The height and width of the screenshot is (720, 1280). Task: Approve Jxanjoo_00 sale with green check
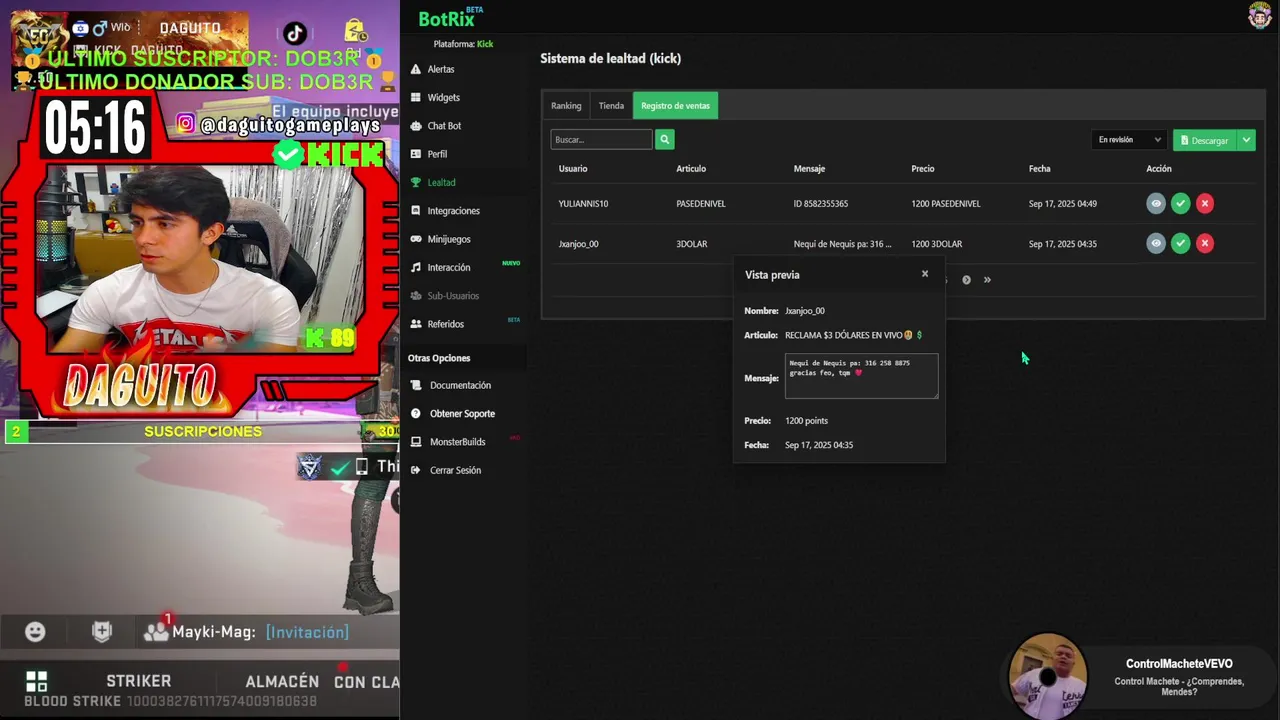pyautogui.click(x=1180, y=243)
